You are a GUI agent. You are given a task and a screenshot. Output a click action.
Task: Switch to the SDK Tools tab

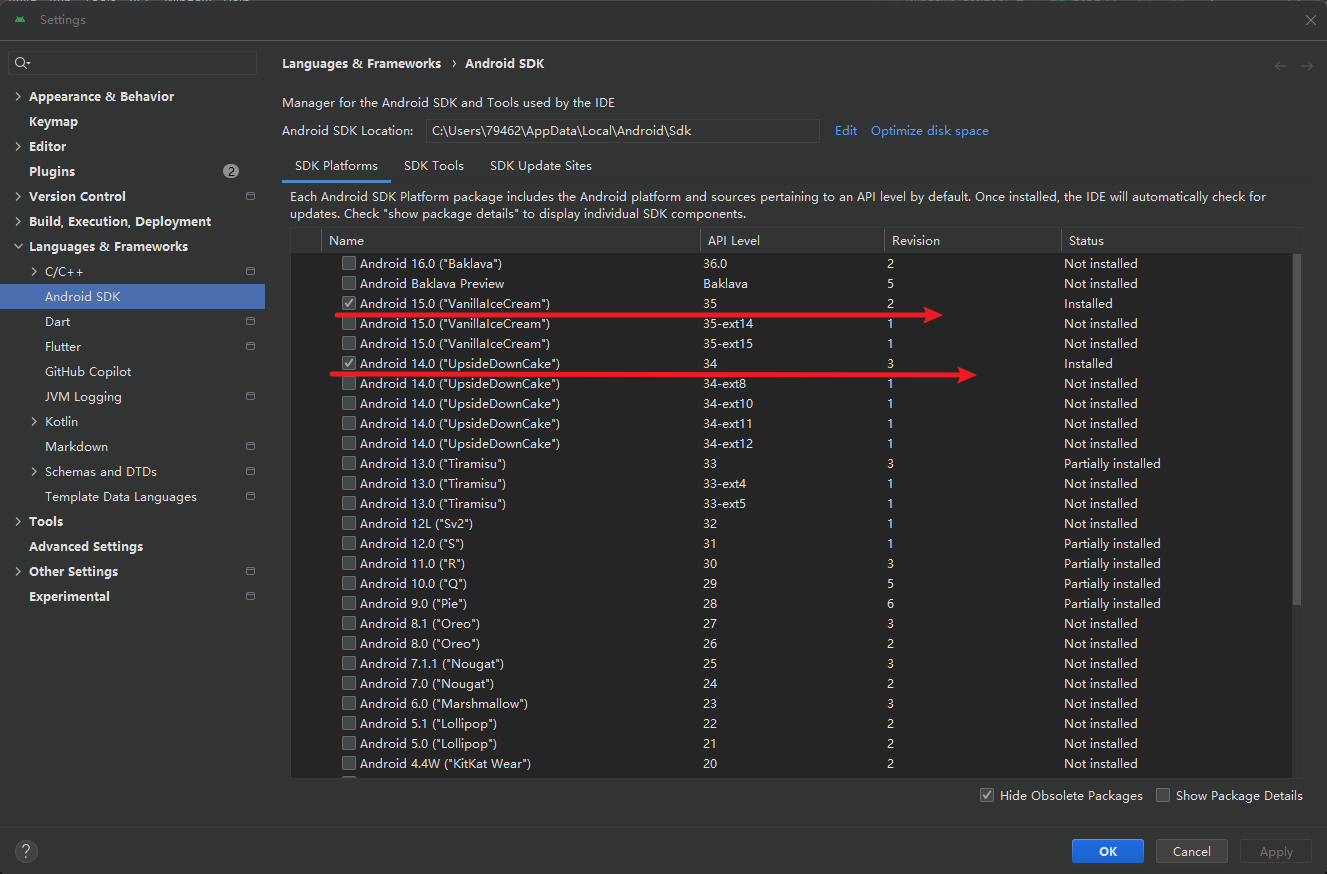[x=433, y=165]
